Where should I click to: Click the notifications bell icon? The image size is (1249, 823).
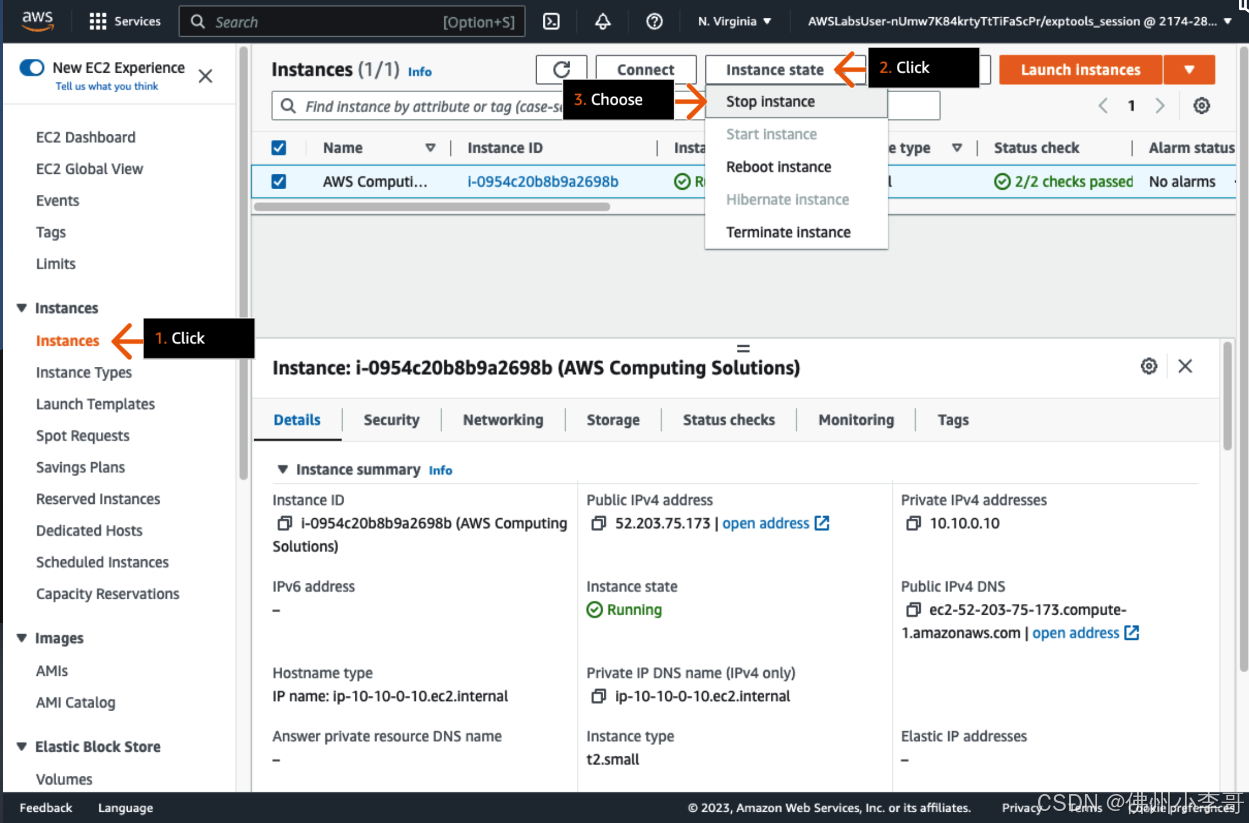tap(603, 21)
